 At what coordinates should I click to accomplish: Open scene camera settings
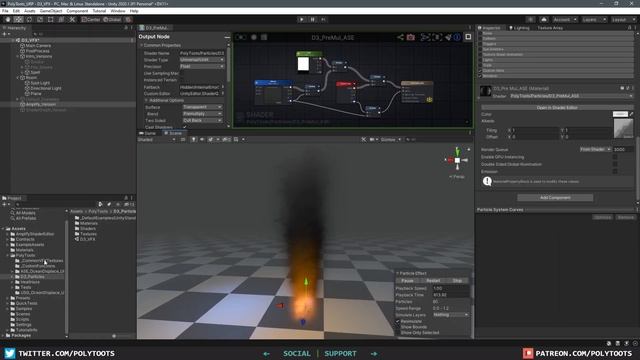tap(373, 140)
